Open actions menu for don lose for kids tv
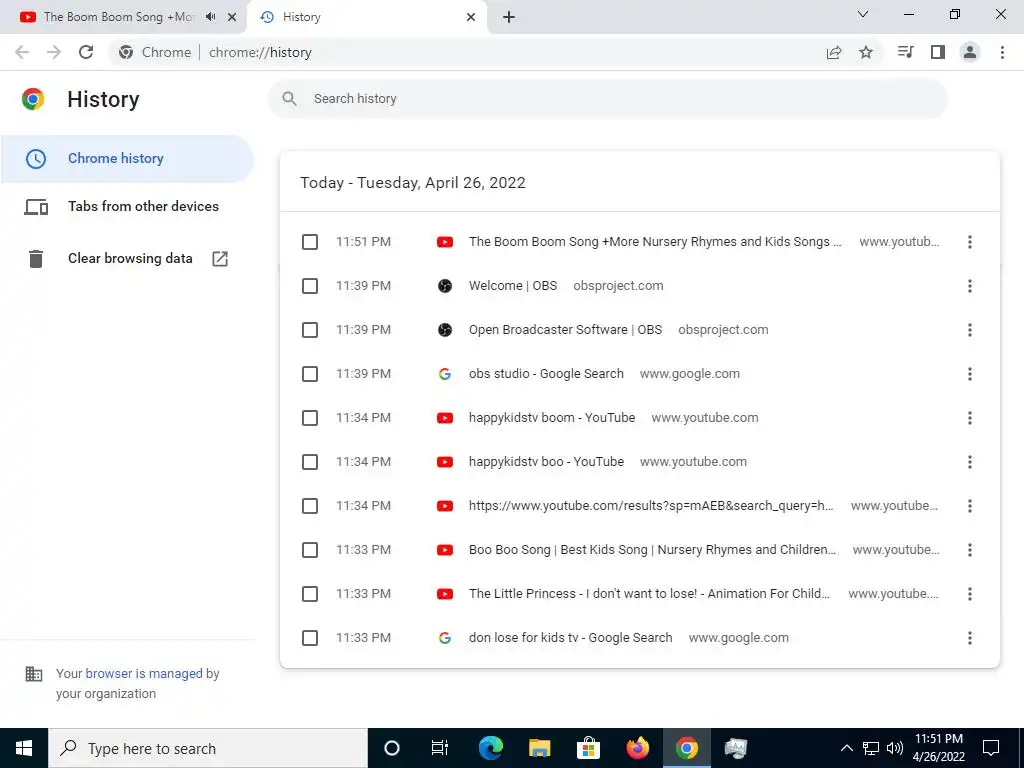 (970, 638)
